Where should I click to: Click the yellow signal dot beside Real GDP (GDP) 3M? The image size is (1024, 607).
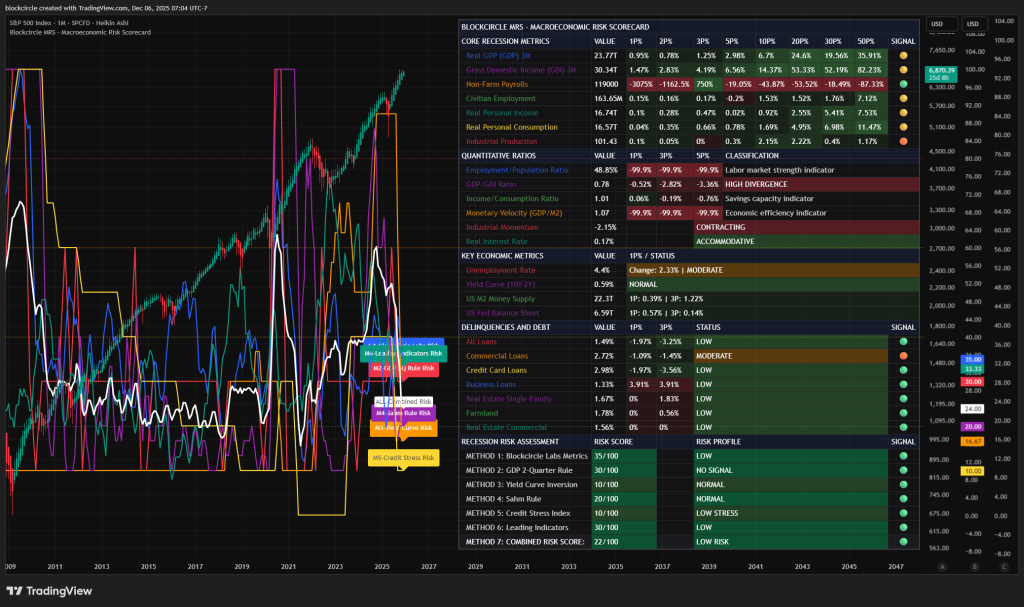pos(903,56)
